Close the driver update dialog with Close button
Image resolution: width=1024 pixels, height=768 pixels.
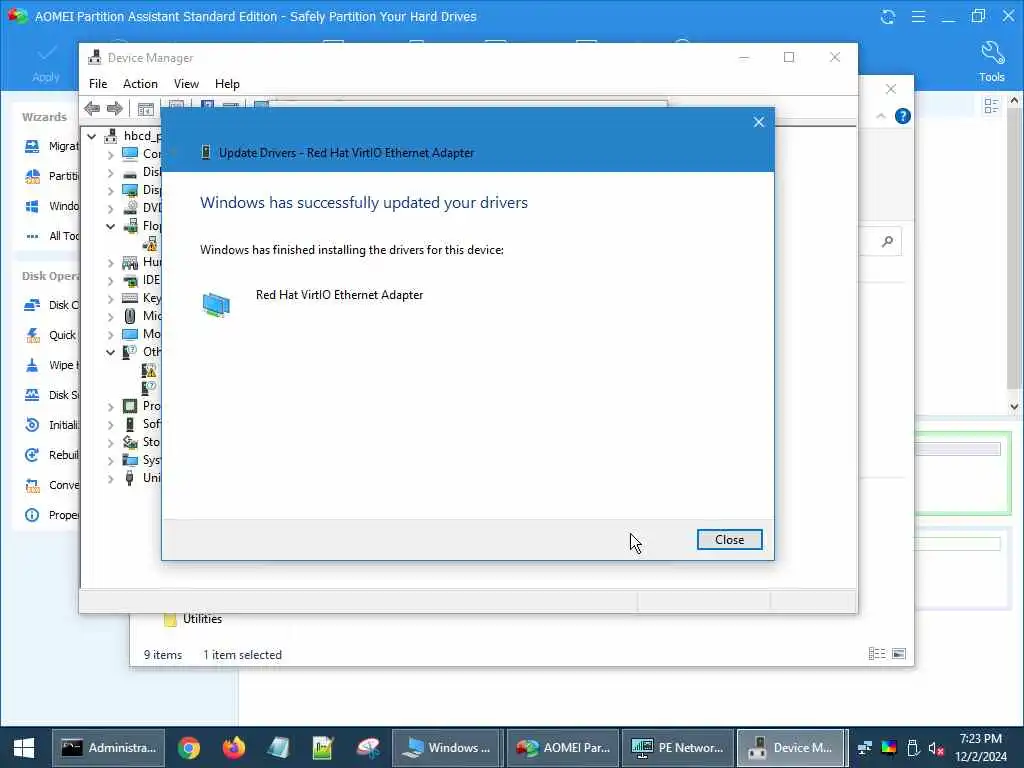coord(729,539)
